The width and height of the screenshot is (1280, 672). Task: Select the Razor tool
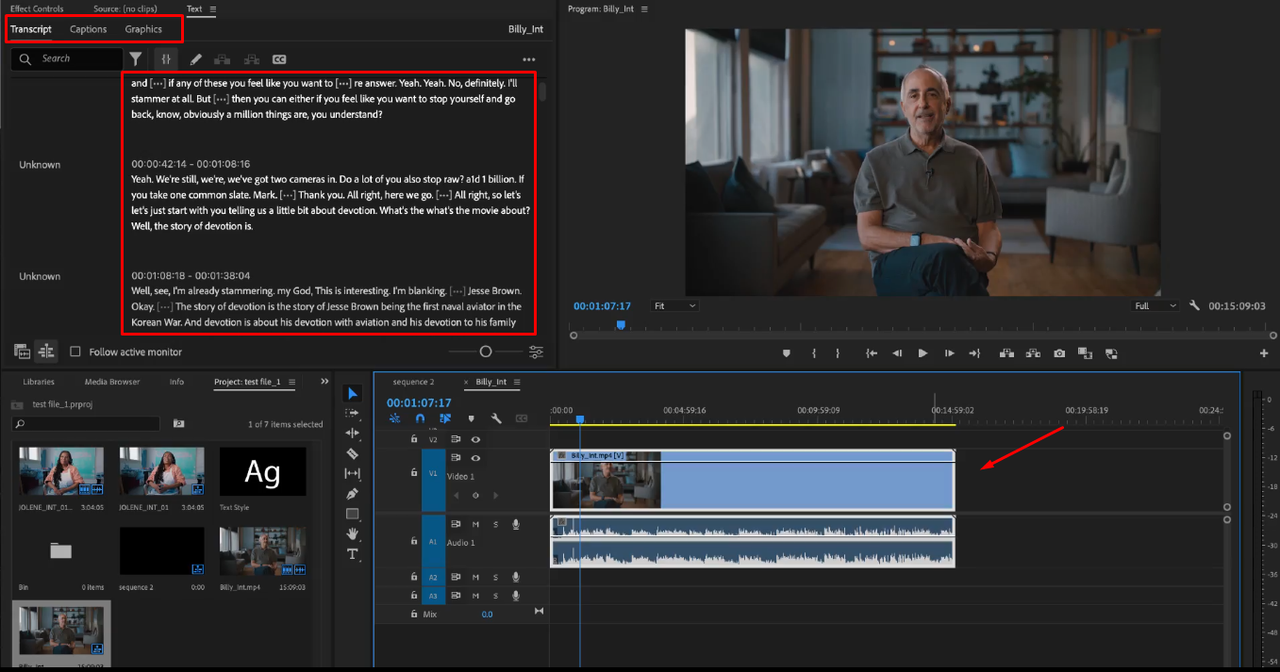(x=352, y=453)
